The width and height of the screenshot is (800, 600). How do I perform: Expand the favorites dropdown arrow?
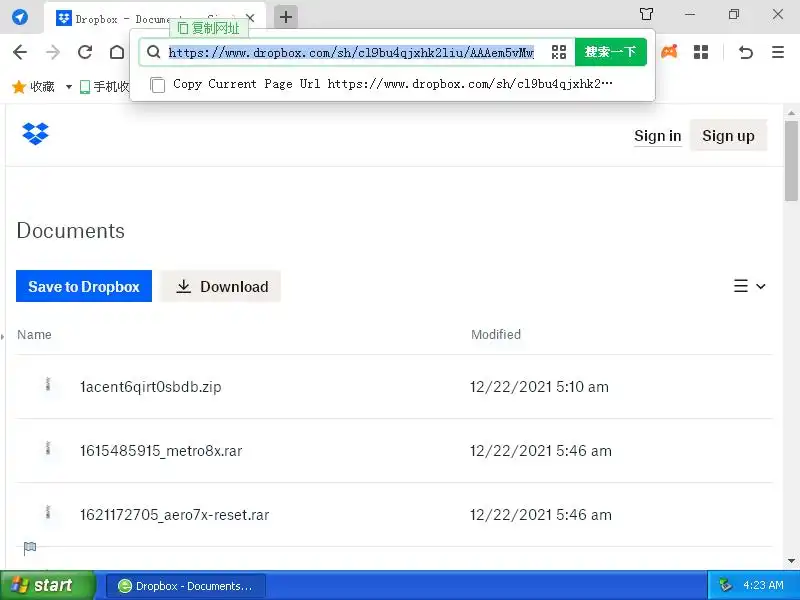pyautogui.click(x=69, y=87)
